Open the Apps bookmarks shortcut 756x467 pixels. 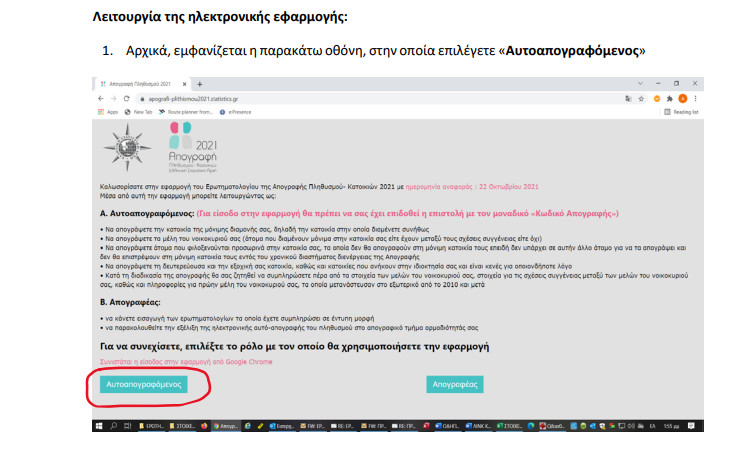[107, 113]
